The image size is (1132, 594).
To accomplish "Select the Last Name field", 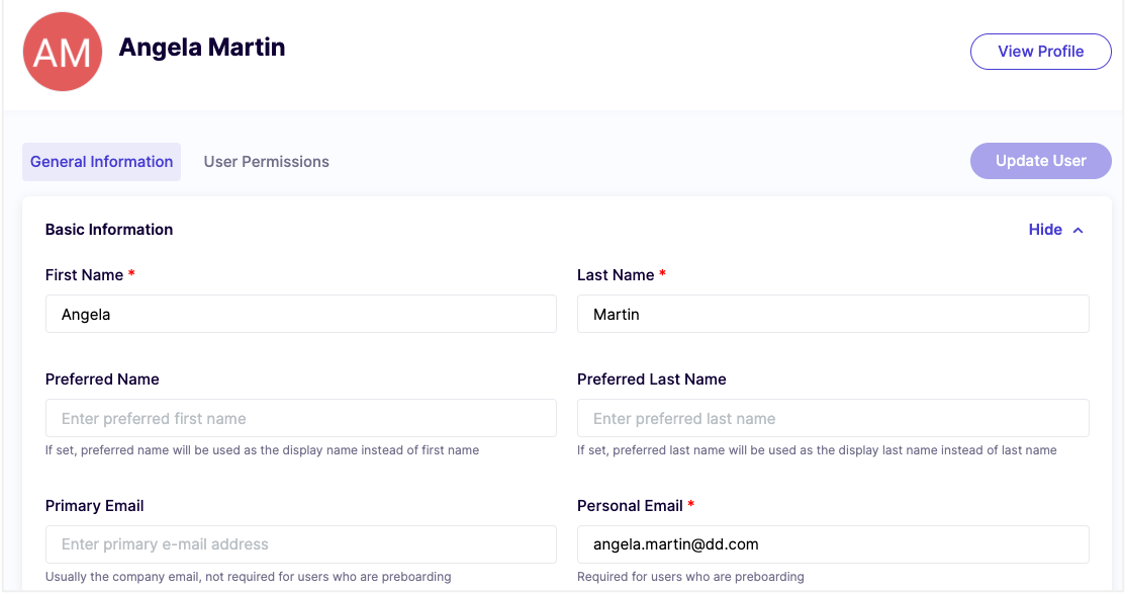I will point(833,313).
